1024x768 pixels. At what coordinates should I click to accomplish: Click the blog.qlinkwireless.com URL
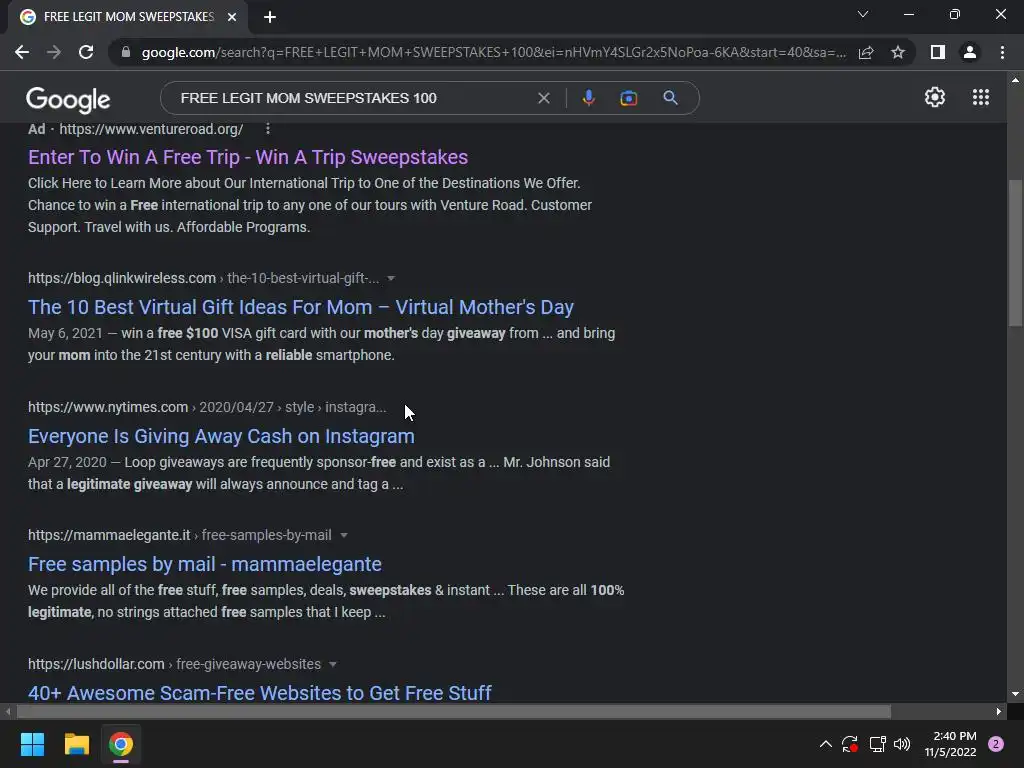click(x=122, y=278)
